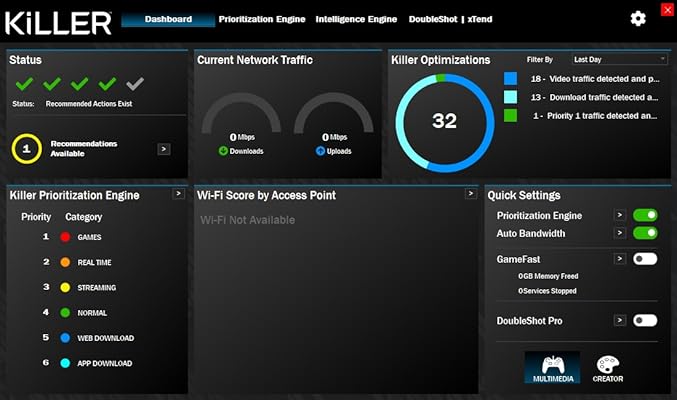Open Prioritization Engine quick setting arrow
Viewport: 677px width, 400px height.
pos(620,215)
